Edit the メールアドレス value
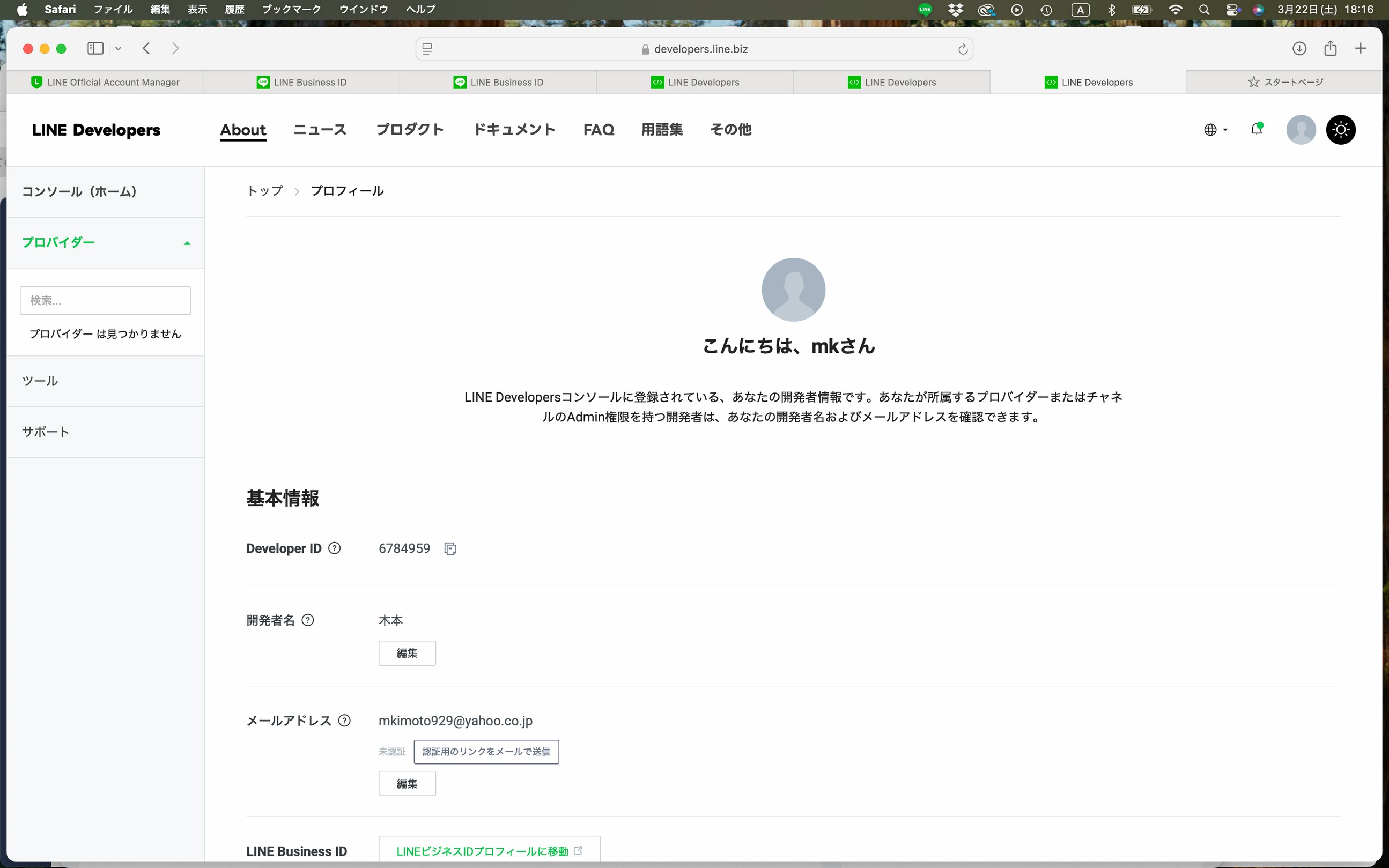 pos(407,784)
